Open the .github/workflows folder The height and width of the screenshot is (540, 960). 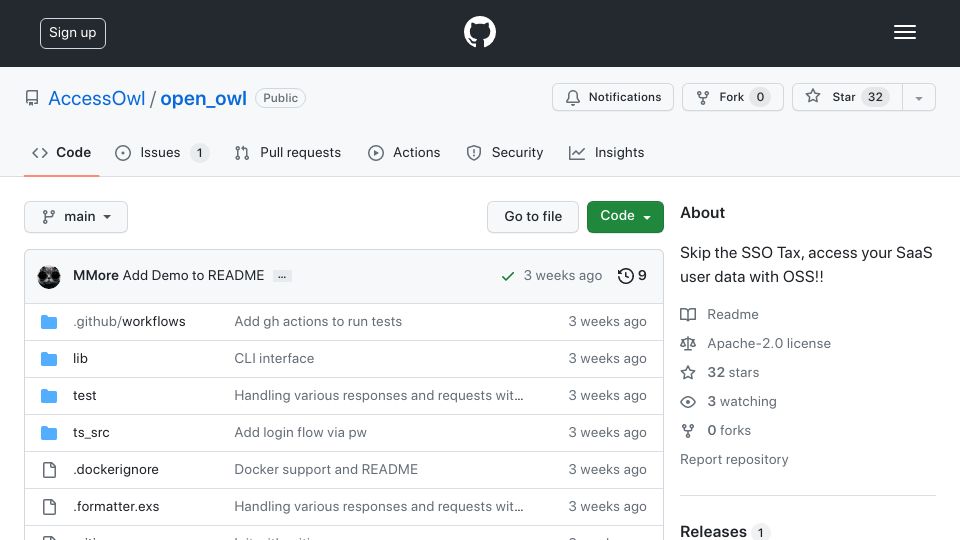click(129, 321)
